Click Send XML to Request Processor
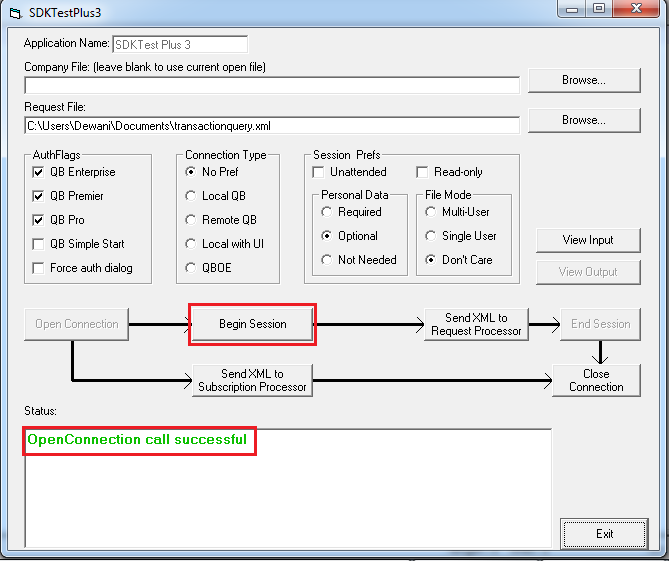The image size is (669, 561). coord(476,324)
